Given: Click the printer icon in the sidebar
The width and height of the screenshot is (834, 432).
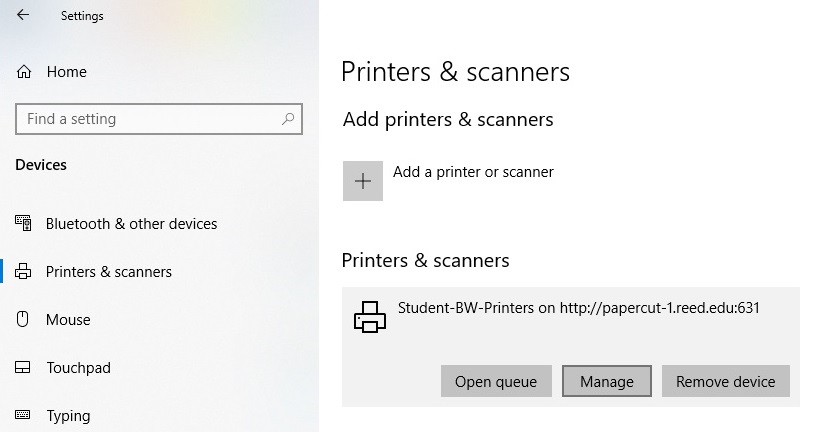Looking at the screenshot, I should (x=24, y=272).
